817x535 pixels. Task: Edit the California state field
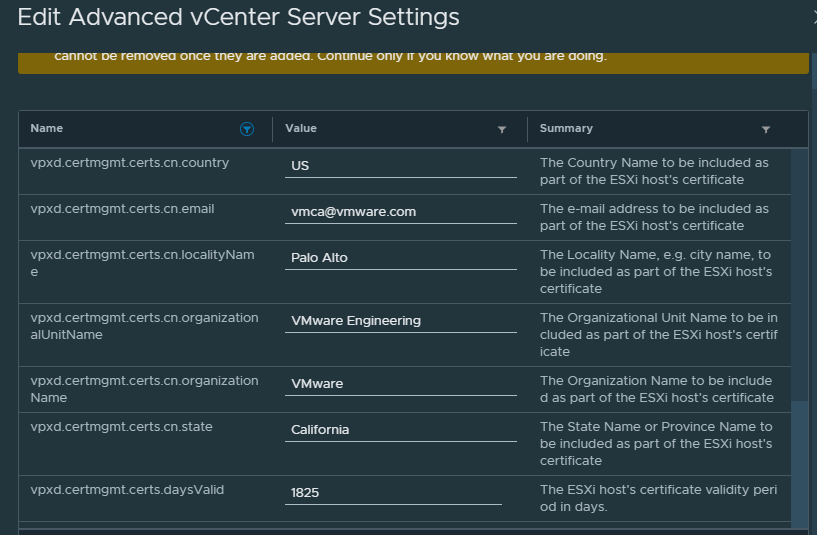[x=400, y=430]
